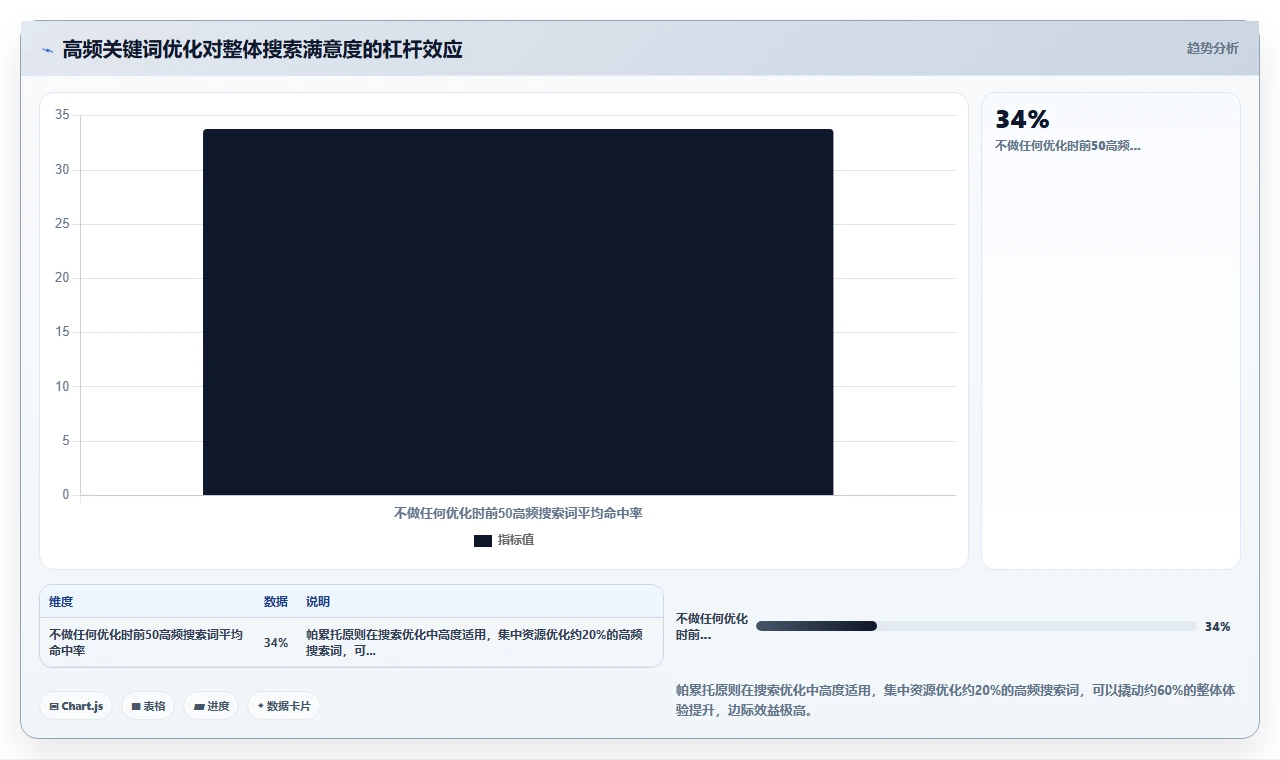Click the data card caption 不做任何优化时前50高频...
This screenshot has height=760, width=1280.
coord(1068,146)
